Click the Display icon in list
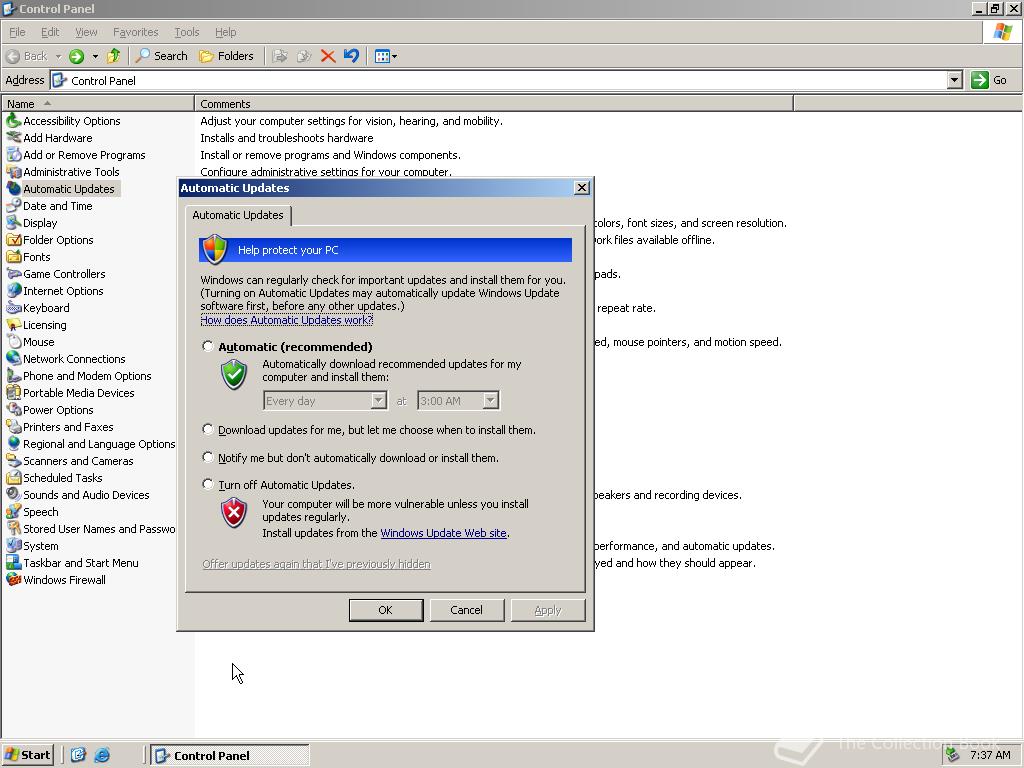 (x=13, y=223)
